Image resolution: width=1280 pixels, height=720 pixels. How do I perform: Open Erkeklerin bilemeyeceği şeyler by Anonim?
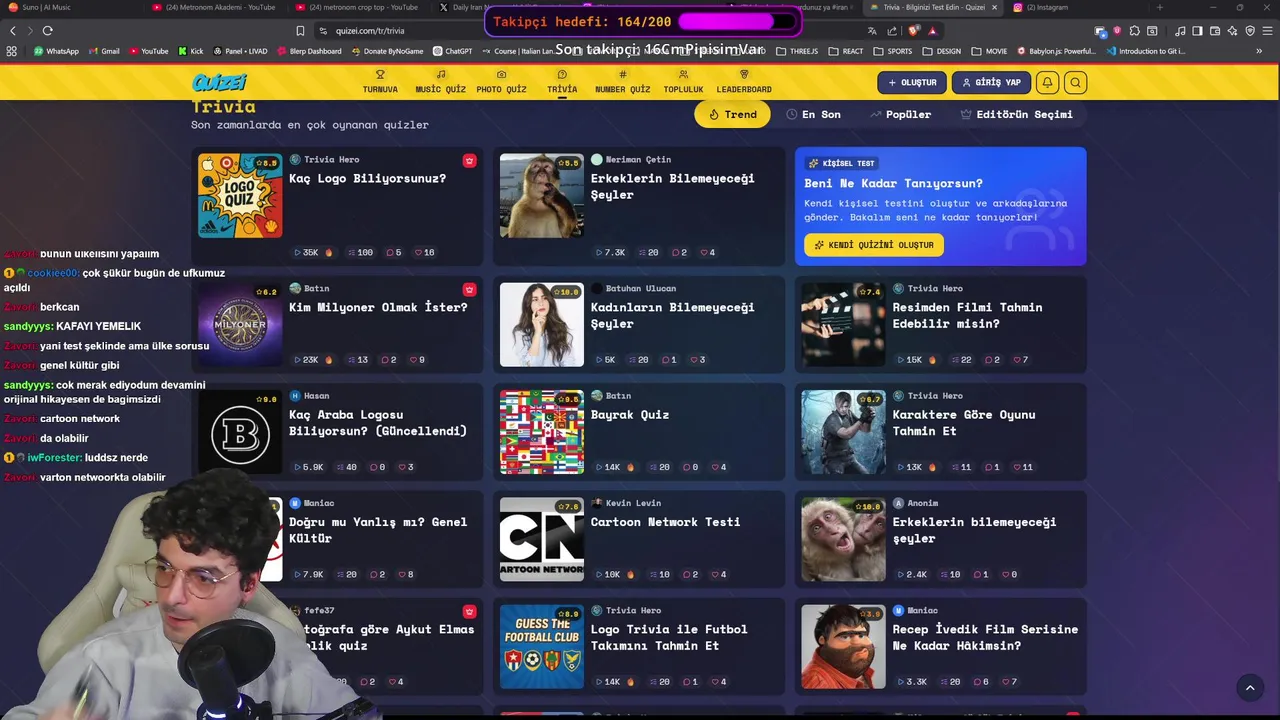click(x=974, y=530)
